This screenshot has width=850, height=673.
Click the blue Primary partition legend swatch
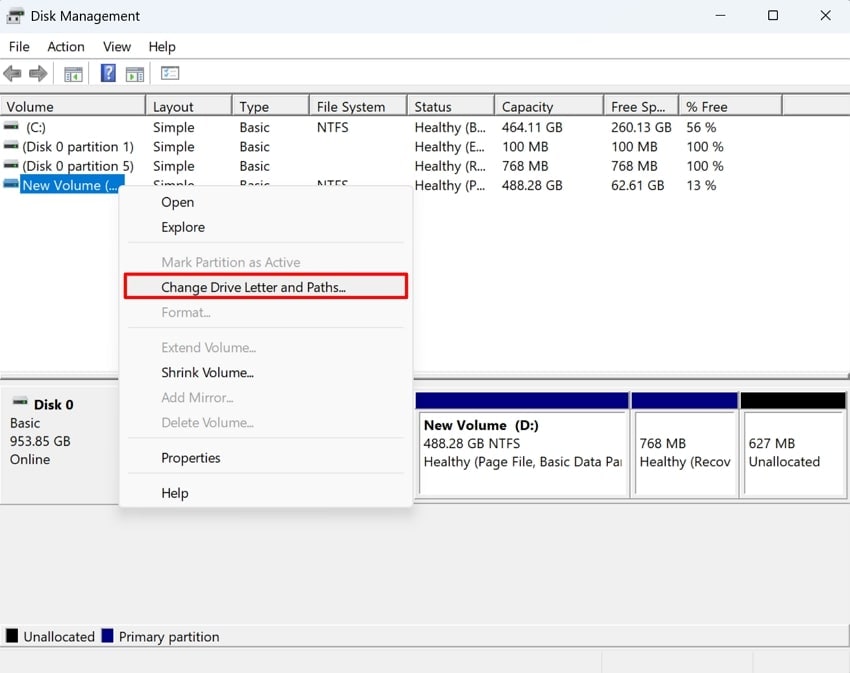pos(107,636)
